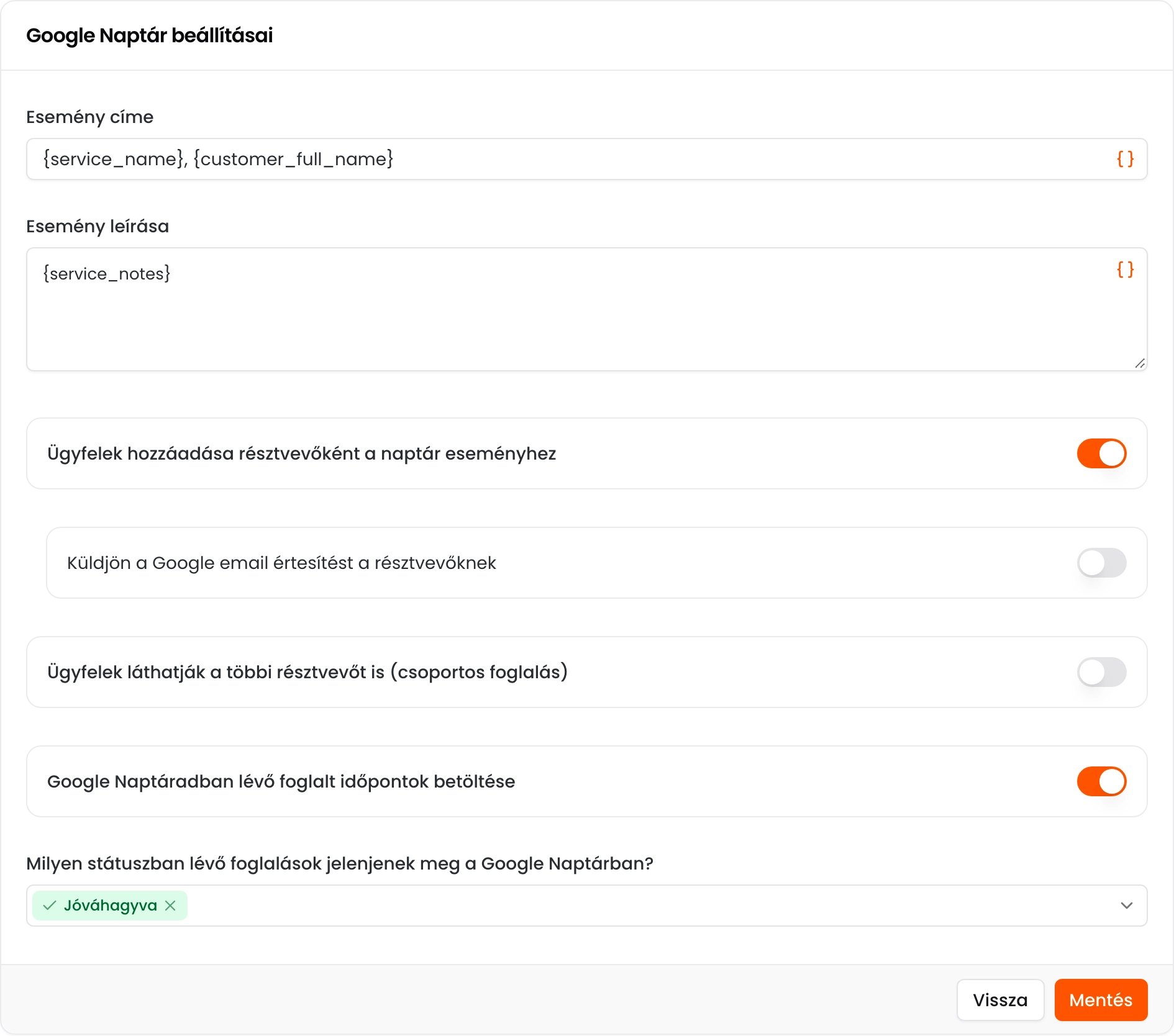Click 'Ügyfelek hozzáadása résztvevőként' label text

point(302,453)
